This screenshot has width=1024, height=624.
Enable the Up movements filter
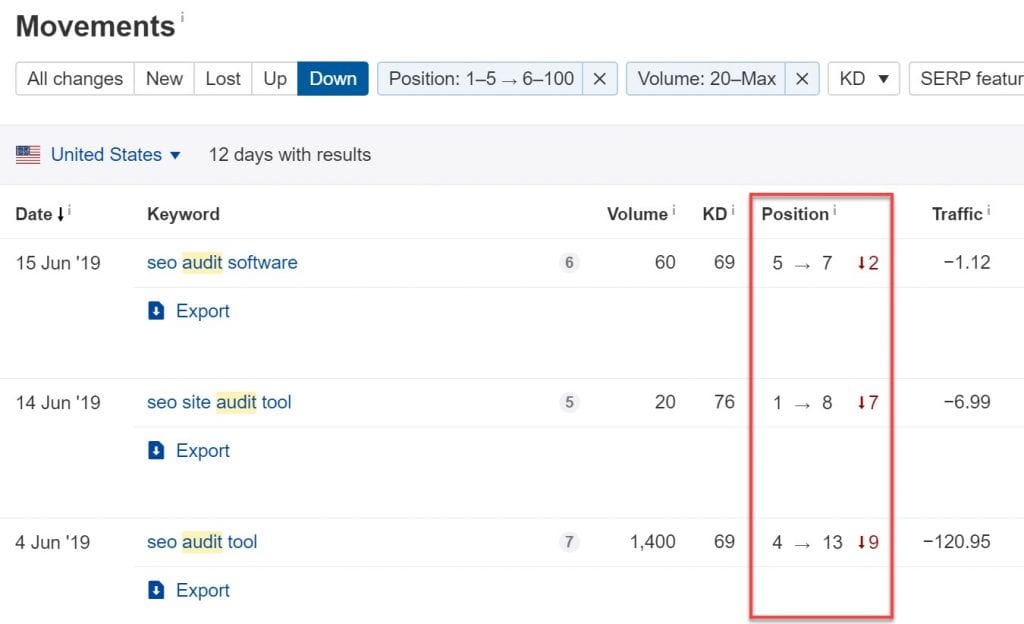[x=274, y=78]
